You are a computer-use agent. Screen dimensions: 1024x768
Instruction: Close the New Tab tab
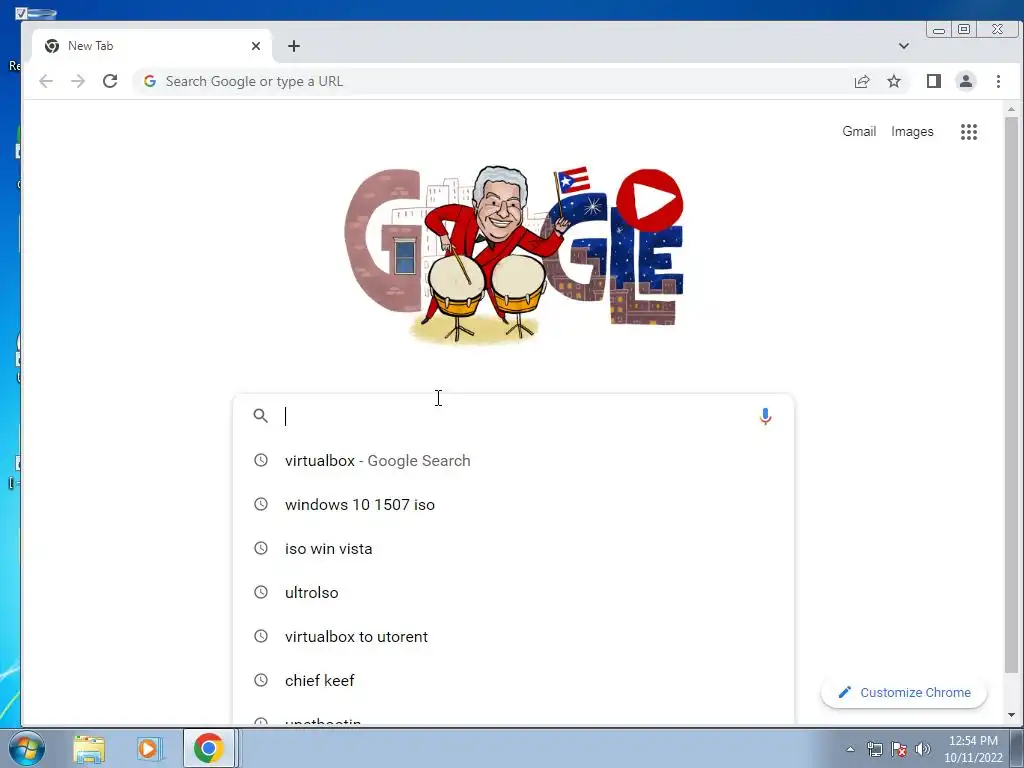tap(256, 46)
